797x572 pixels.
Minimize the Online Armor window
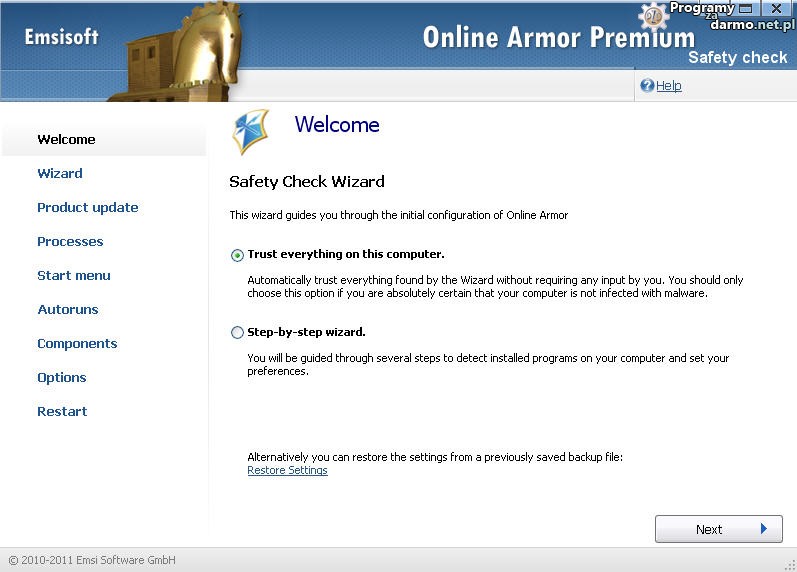[745, 9]
